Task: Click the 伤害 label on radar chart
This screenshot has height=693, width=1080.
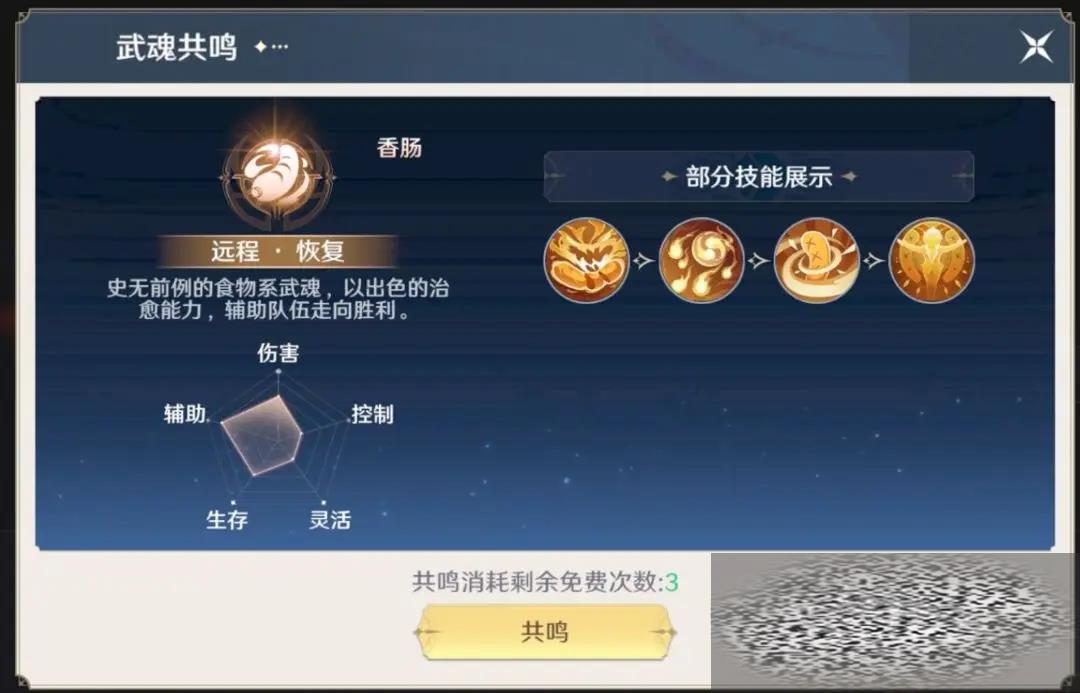Action: (278, 353)
